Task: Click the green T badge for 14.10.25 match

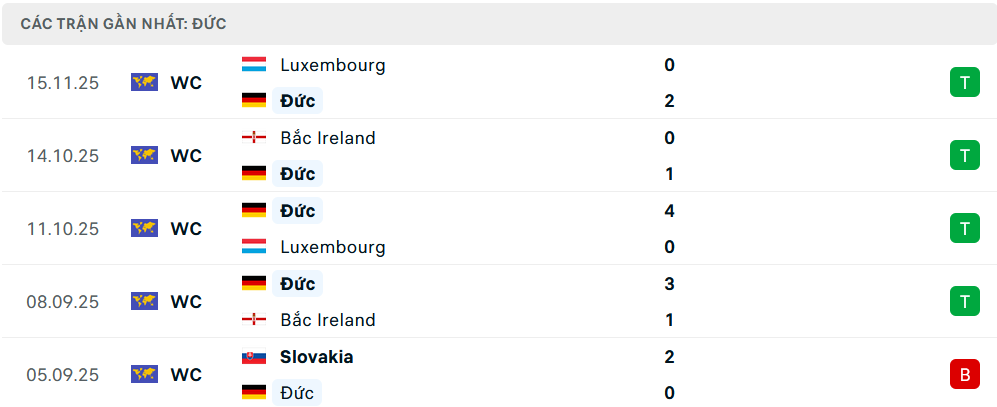Action: [x=964, y=156]
